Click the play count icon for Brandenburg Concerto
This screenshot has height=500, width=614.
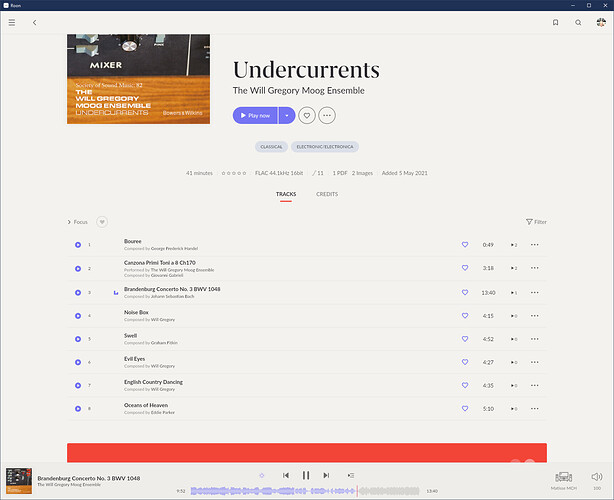pyautogui.click(x=514, y=293)
